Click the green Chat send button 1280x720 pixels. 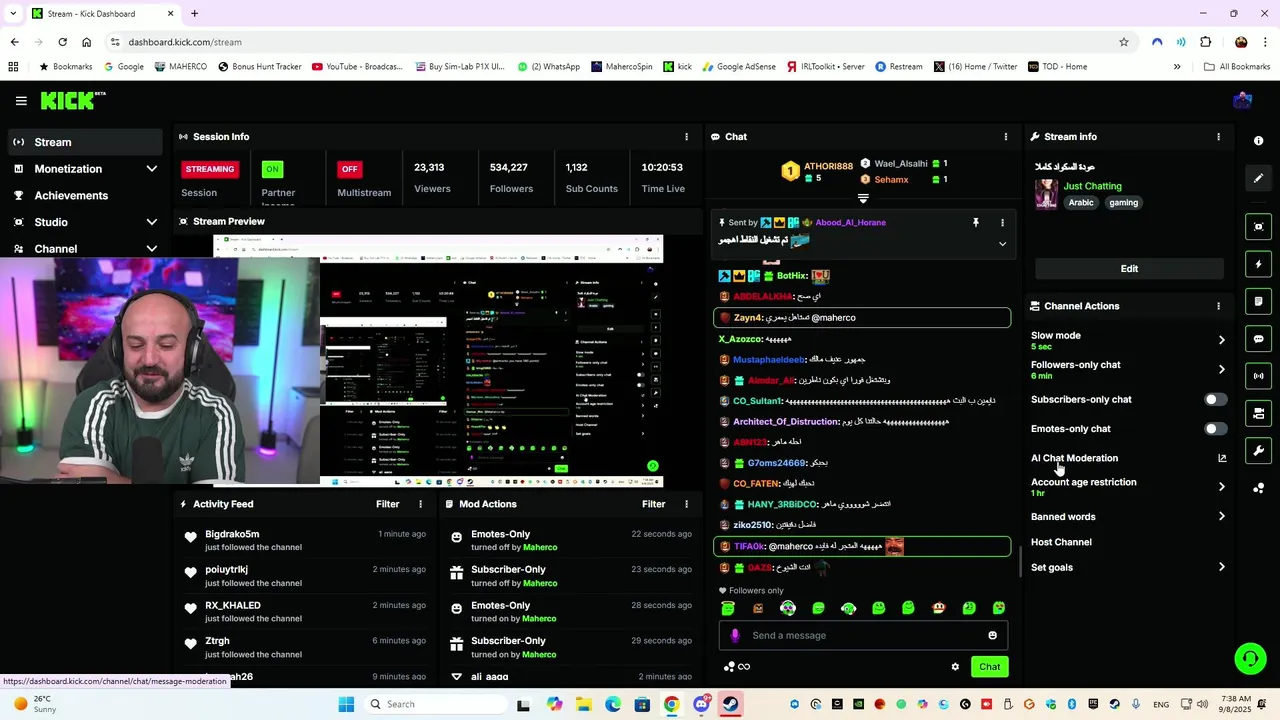pos(989,667)
